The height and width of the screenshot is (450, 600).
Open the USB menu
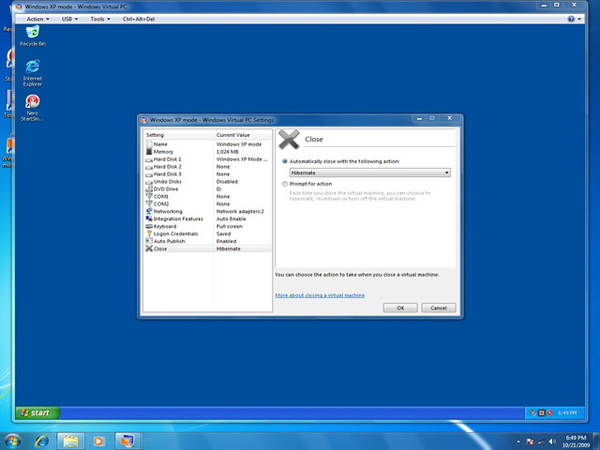pos(70,19)
